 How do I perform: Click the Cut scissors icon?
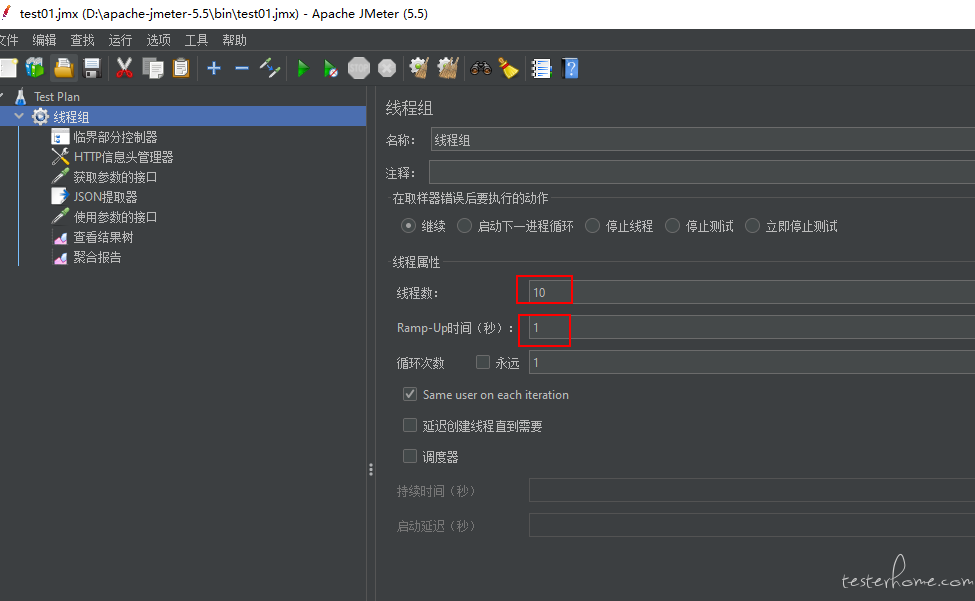point(124,68)
